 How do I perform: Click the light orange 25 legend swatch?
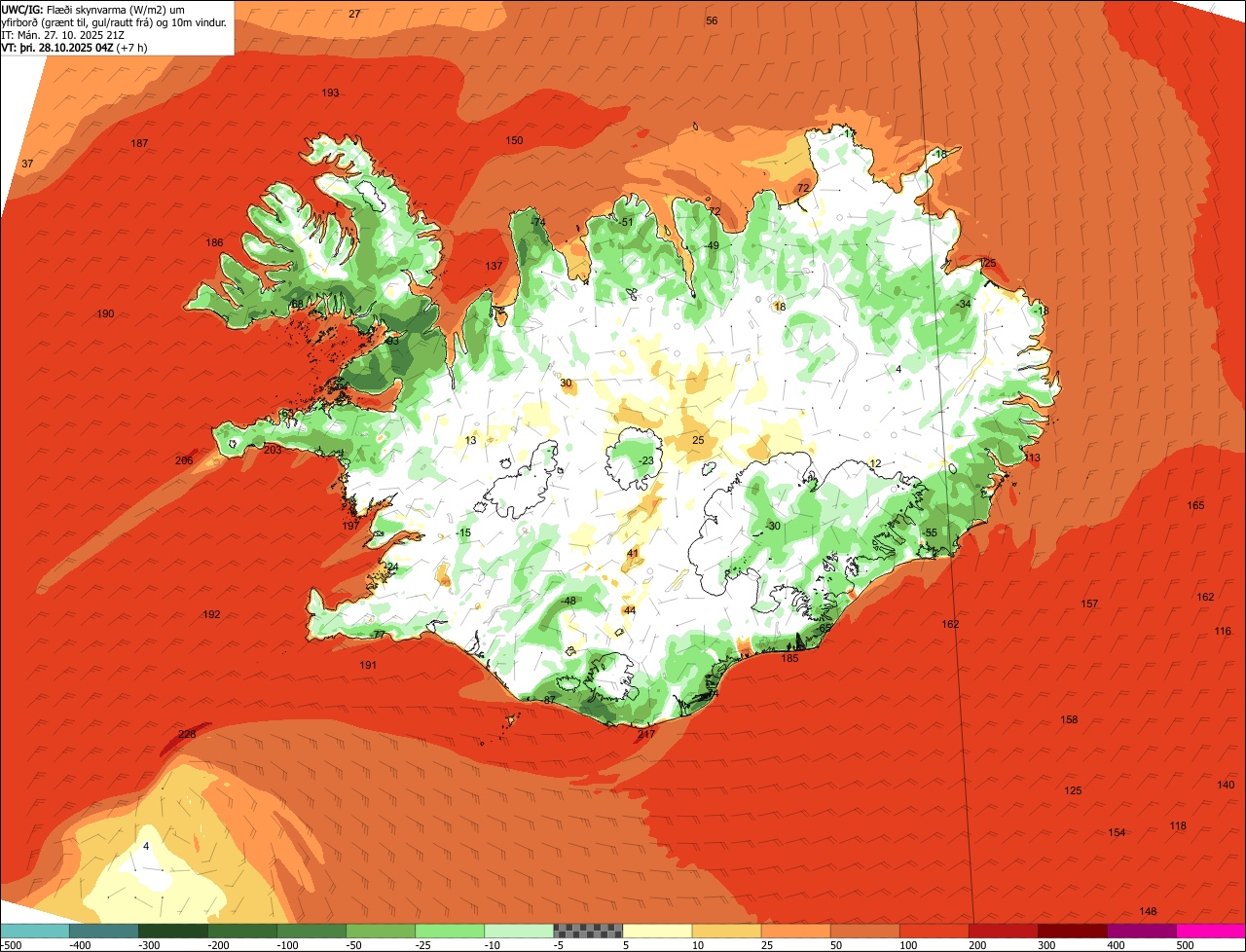click(795, 931)
